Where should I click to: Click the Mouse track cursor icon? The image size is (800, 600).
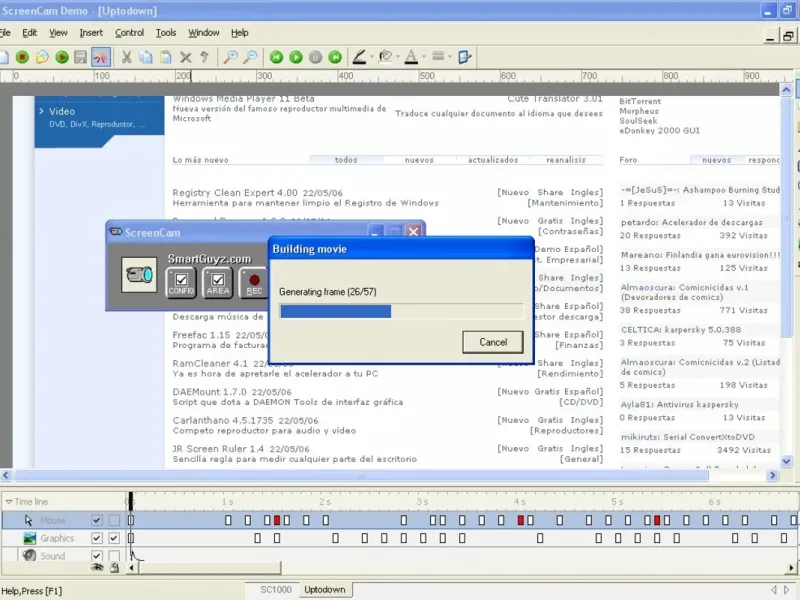(29, 520)
